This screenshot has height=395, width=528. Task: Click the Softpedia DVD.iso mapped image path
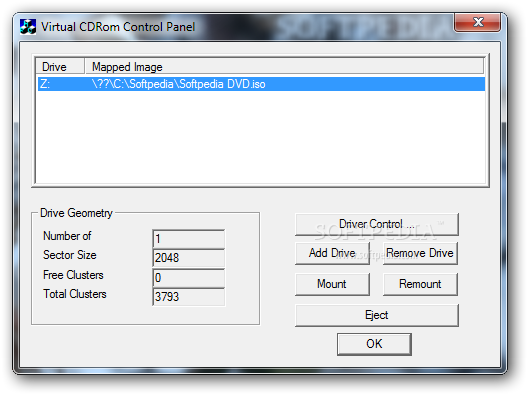point(178,84)
